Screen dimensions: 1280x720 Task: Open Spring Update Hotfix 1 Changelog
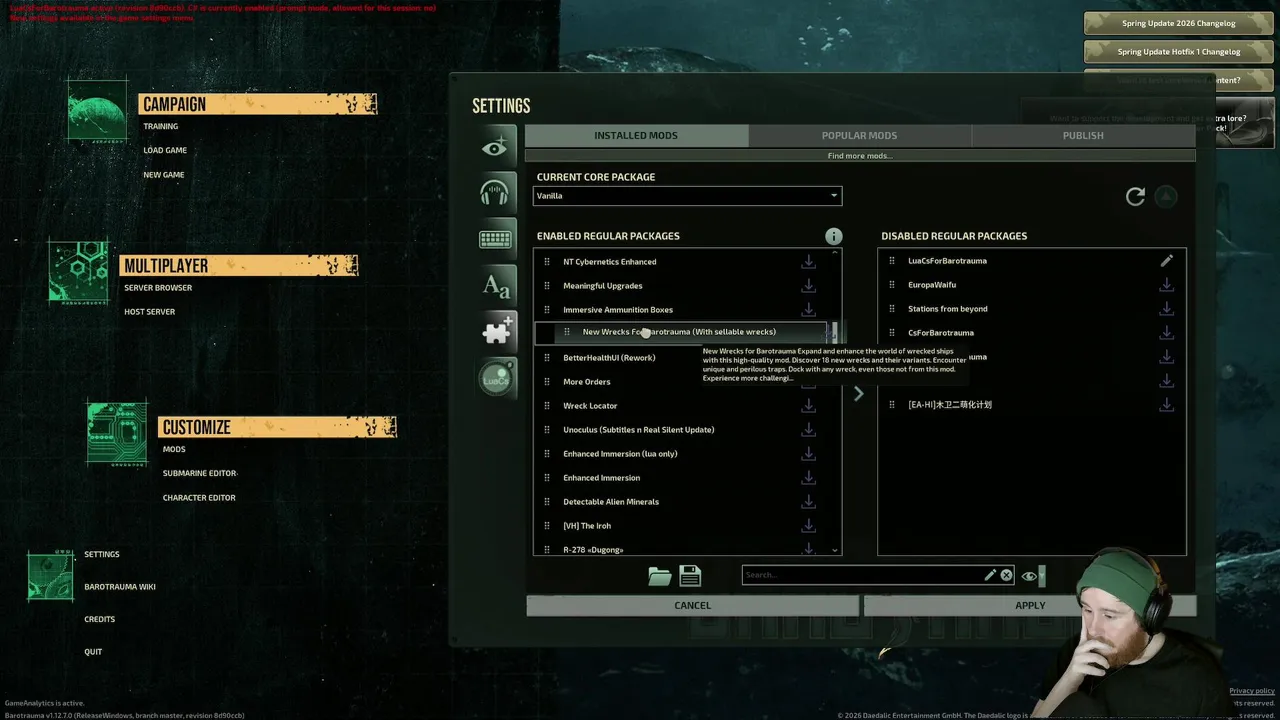tap(1178, 52)
